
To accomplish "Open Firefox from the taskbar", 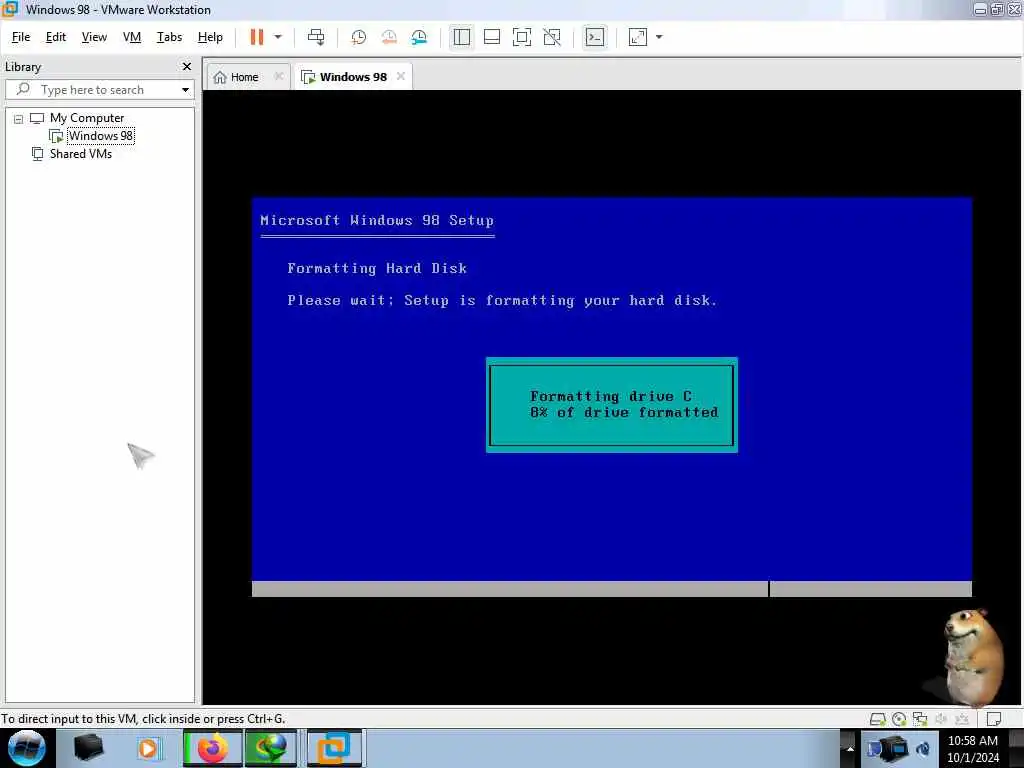I will (x=212, y=748).
